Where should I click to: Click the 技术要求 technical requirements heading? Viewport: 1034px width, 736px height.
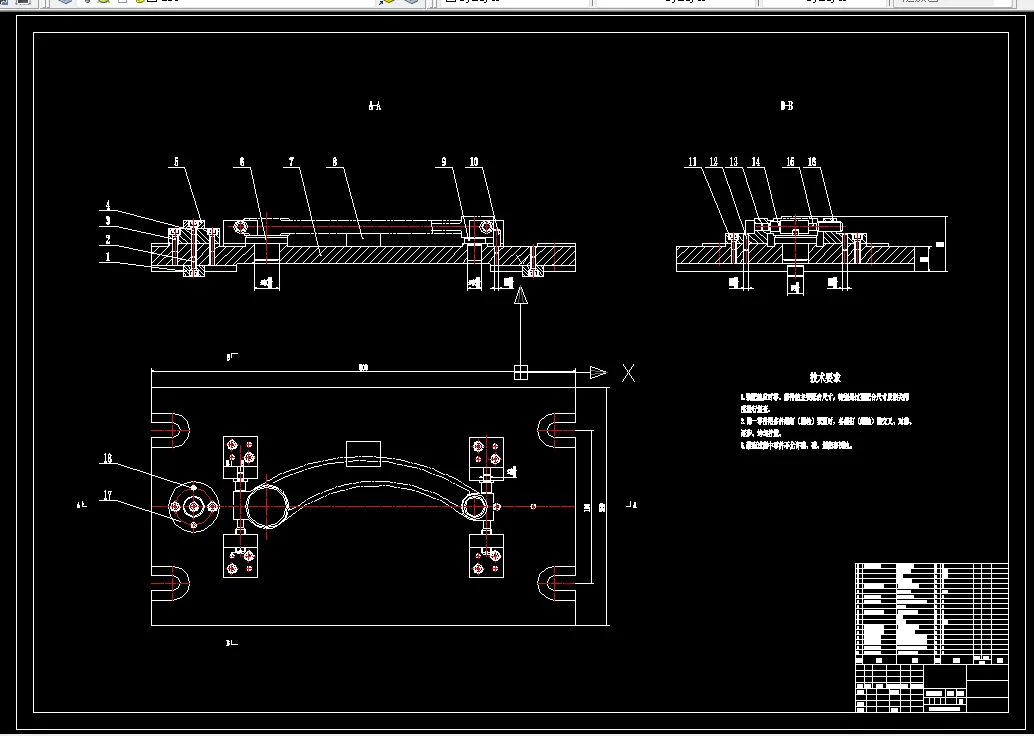coord(825,378)
